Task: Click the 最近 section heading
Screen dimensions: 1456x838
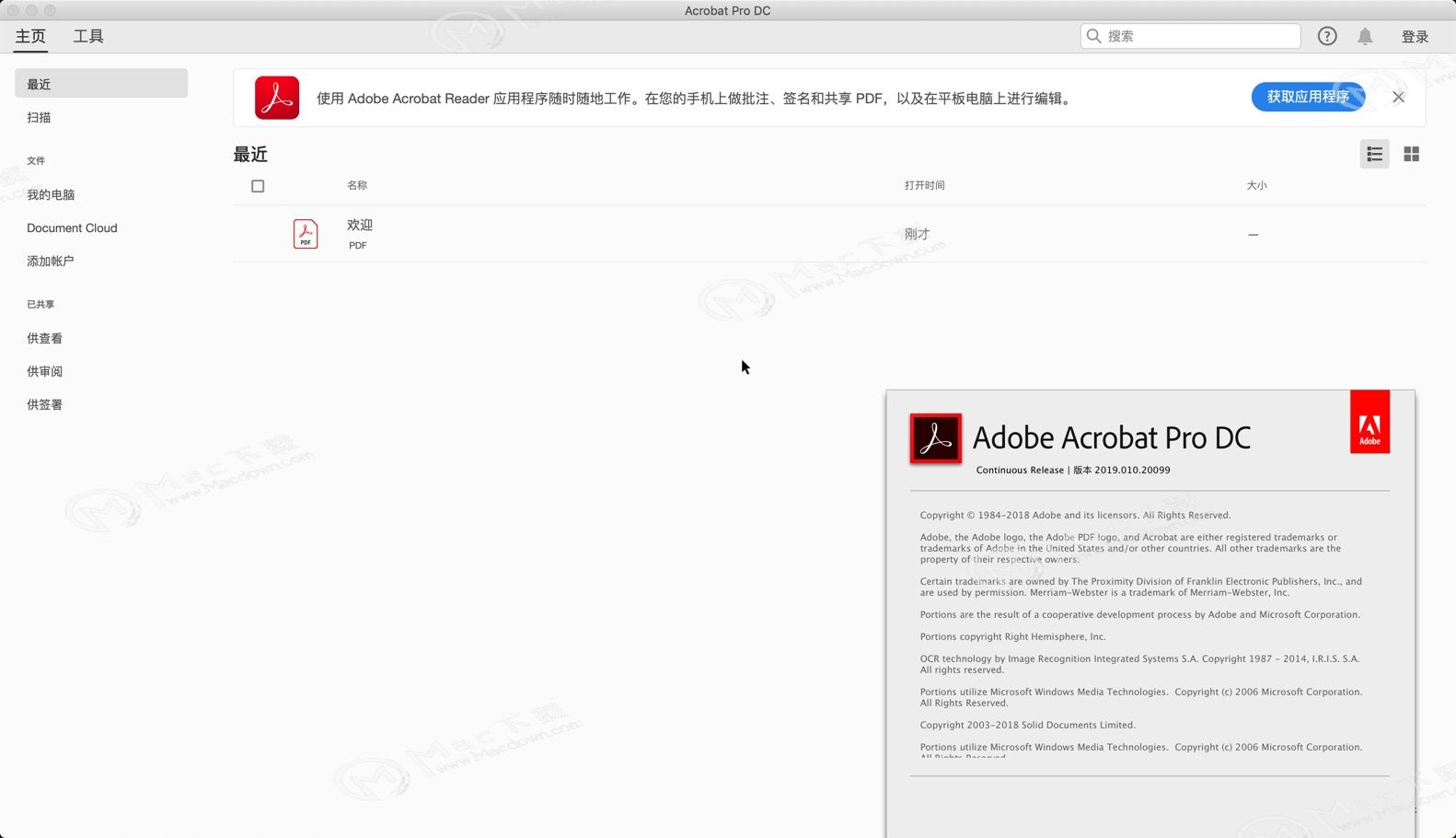Action: (250, 155)
